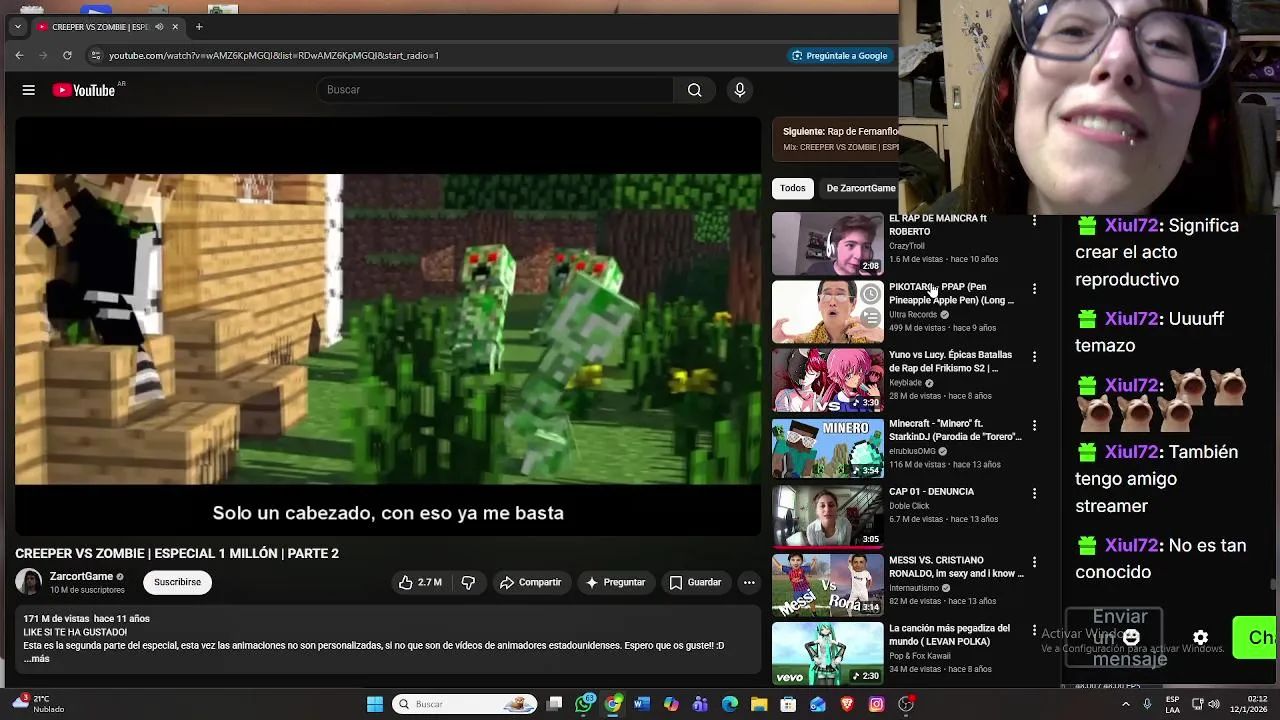1280x720 pixels.
Task: Open site info icon in address bar
Action: click(96, 56)
